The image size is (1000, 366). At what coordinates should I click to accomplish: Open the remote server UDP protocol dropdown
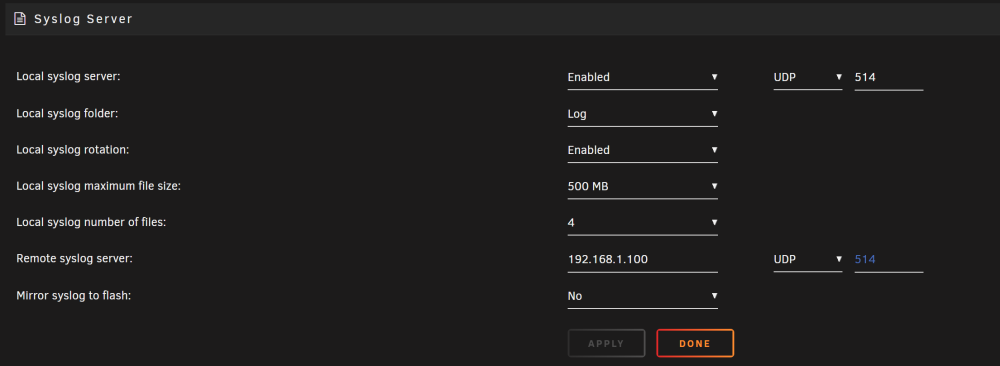(x=807, y=260)
